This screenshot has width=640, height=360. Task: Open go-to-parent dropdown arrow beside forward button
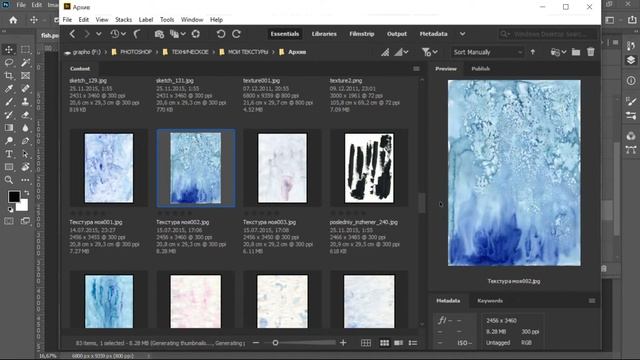[x=98, y=34]
